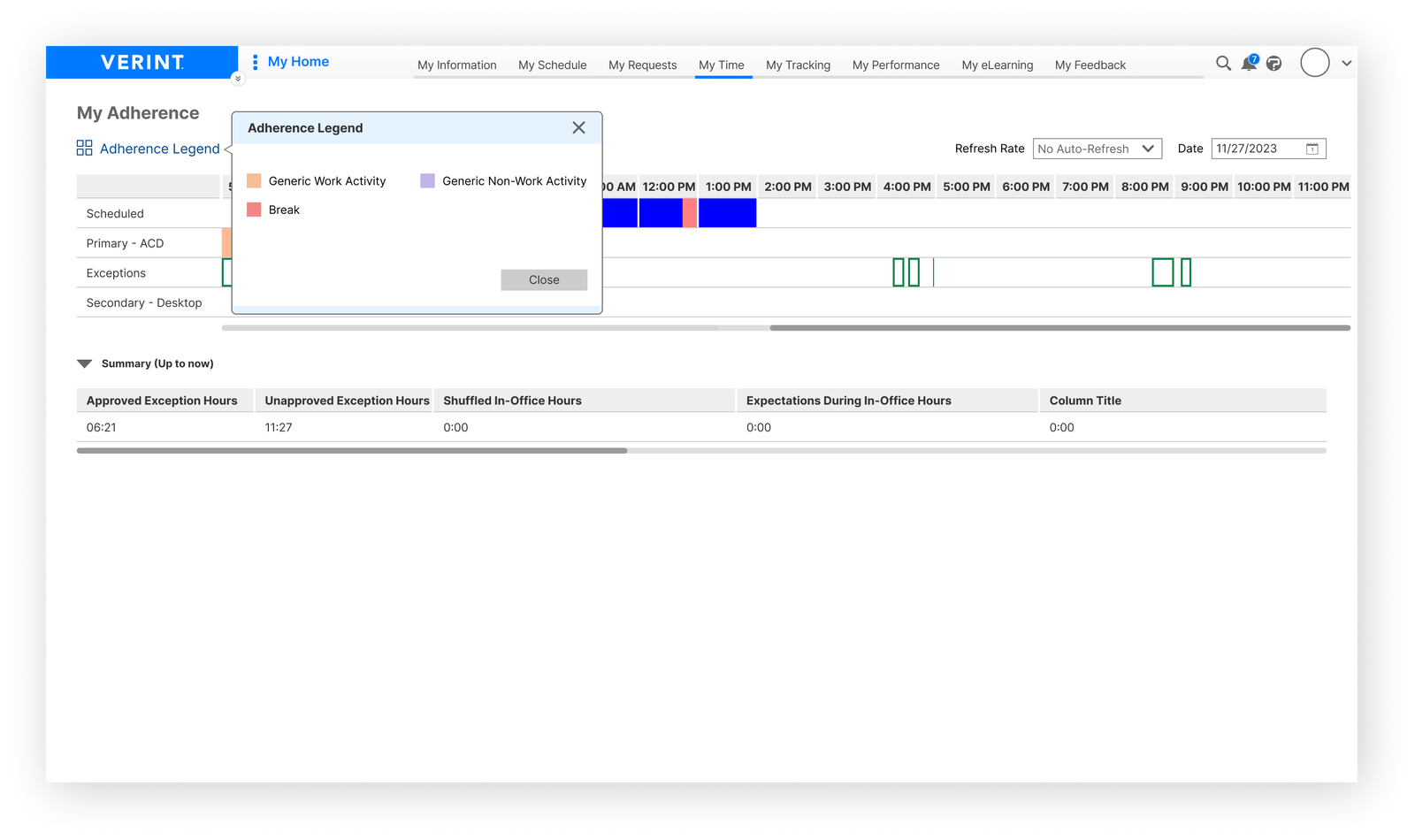
Task: Expand the account menu chevron
Action: coord(1346,64)
